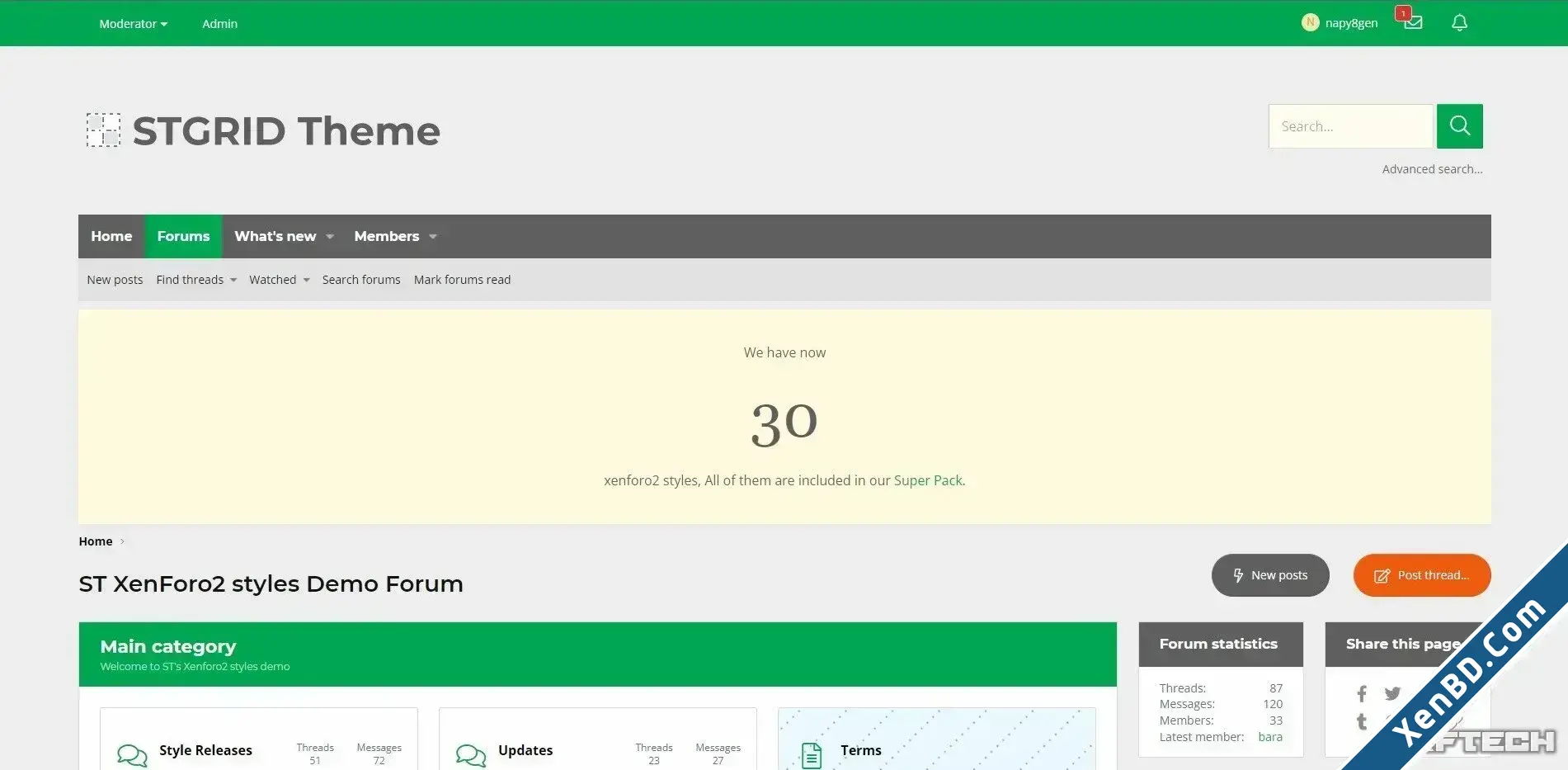
Task: Share the page on Facebook
Action: (x=1362, y=694)
